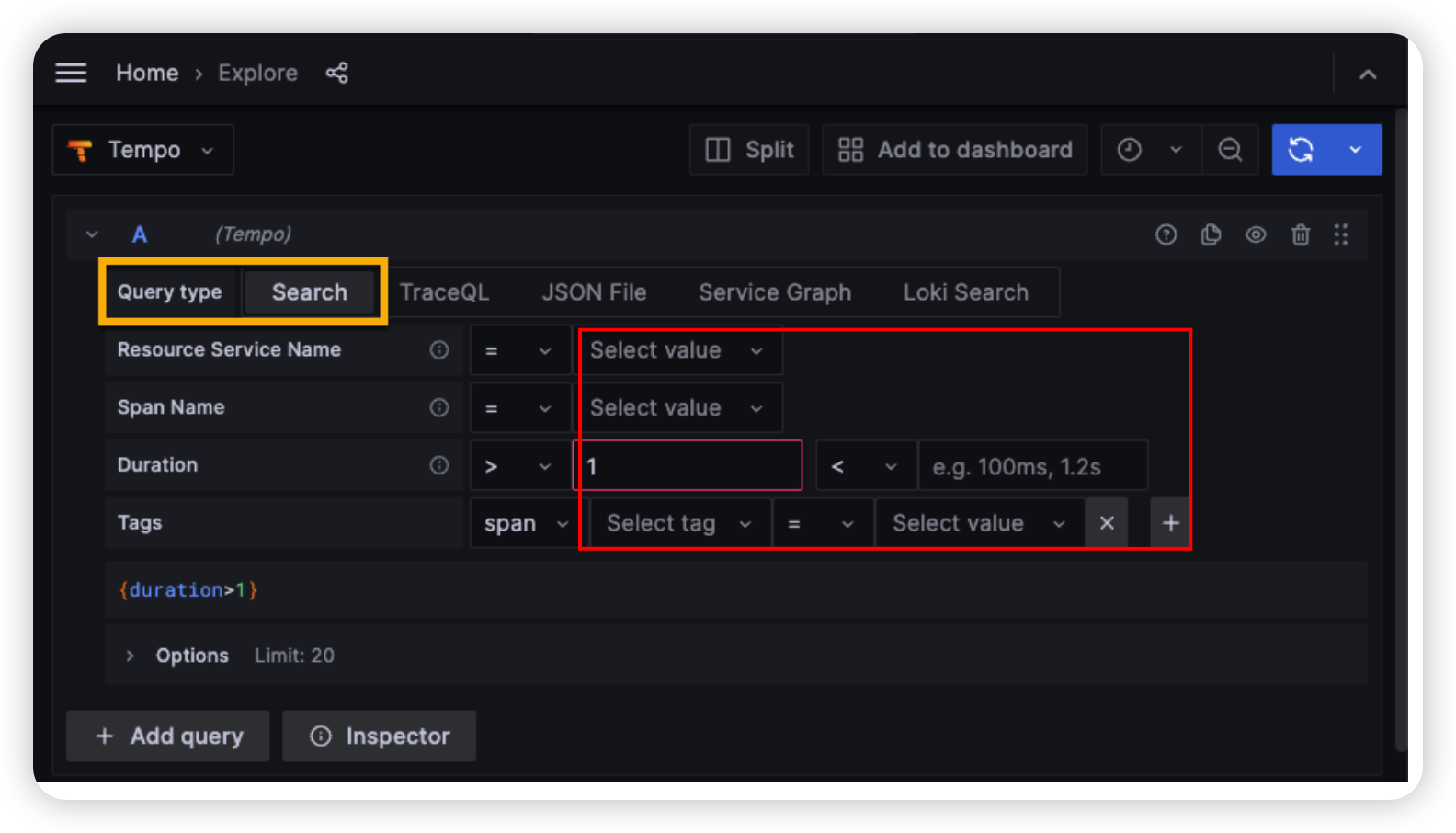
Task: Go to Home breadcrumb
Action: [x=147, y=73]
